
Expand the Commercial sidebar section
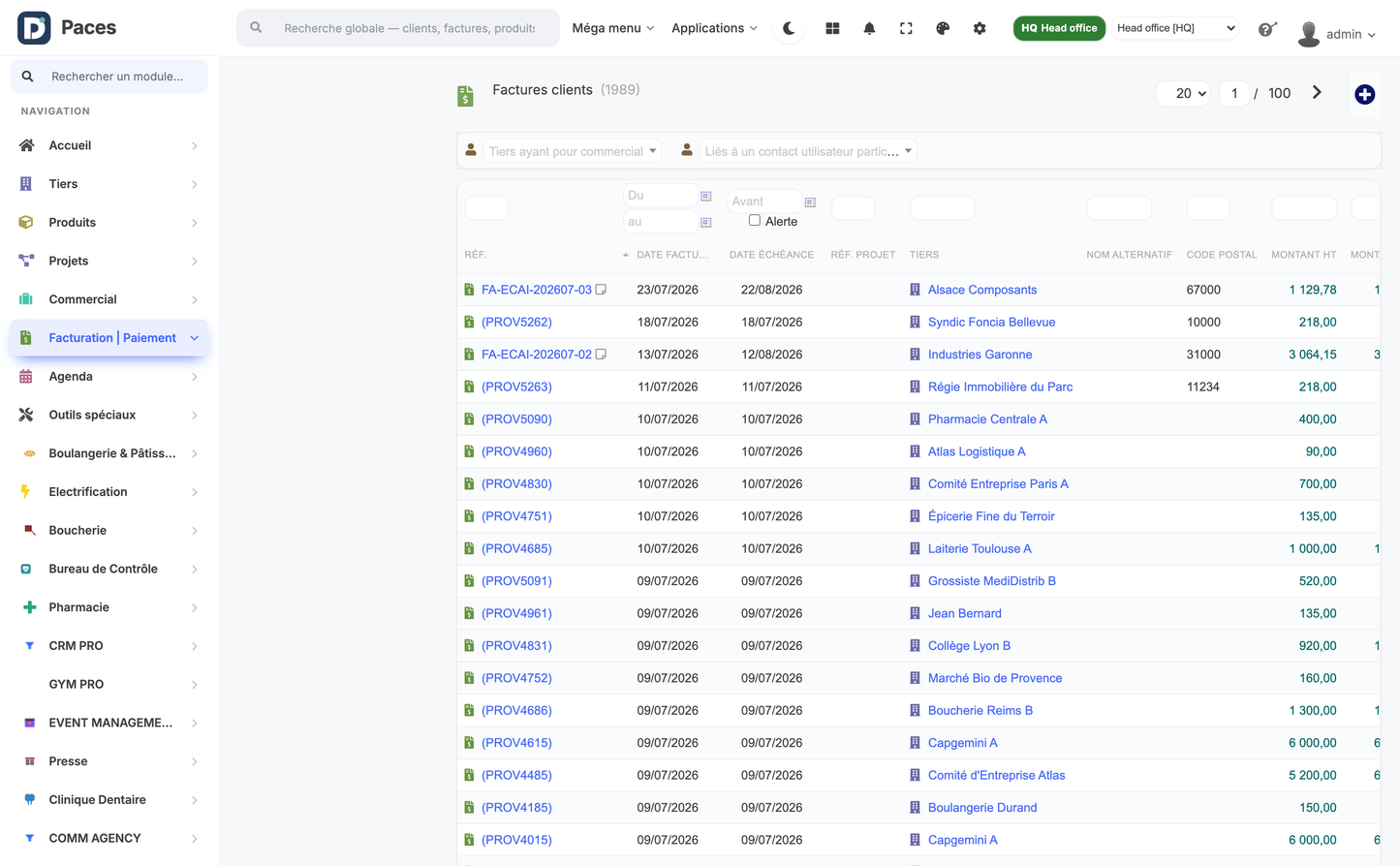[x=109, y=299]
